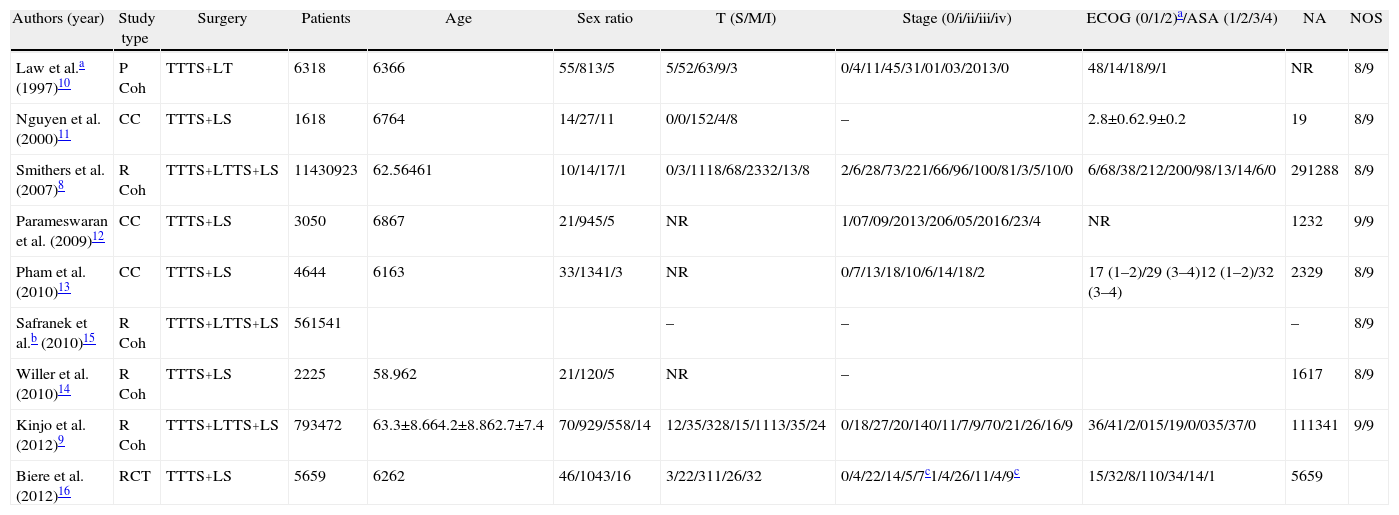This screenshot has height=515, width=1399.
Task: Select the "Sex ratio" column header
Action: (x=604, y=19)
